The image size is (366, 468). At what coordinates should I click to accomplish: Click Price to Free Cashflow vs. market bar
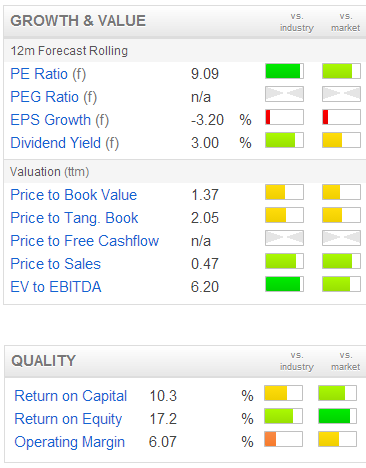pyautogui.click(x=341, y=238)
